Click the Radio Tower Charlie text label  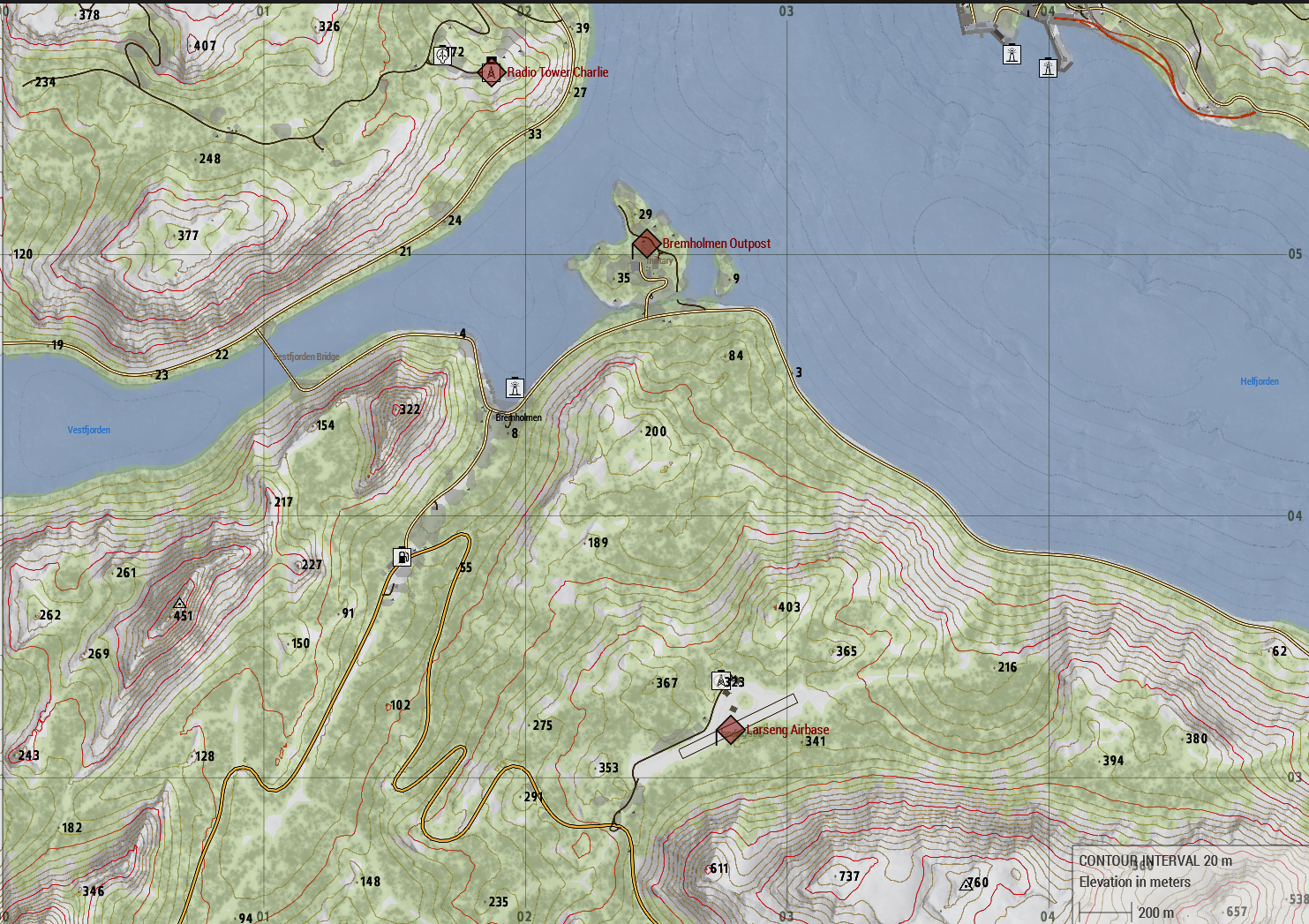tap(557, 72)
